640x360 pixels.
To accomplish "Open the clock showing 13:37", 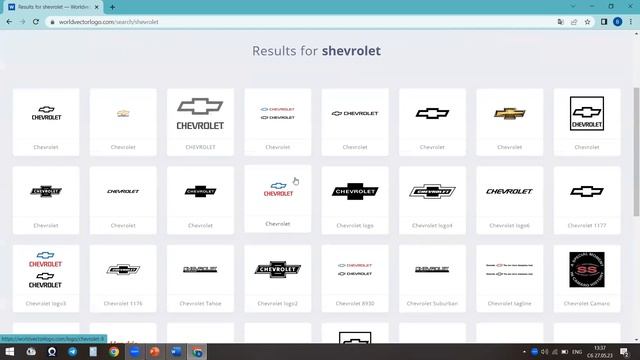I will pyautogui.click(x=600, y=352).
